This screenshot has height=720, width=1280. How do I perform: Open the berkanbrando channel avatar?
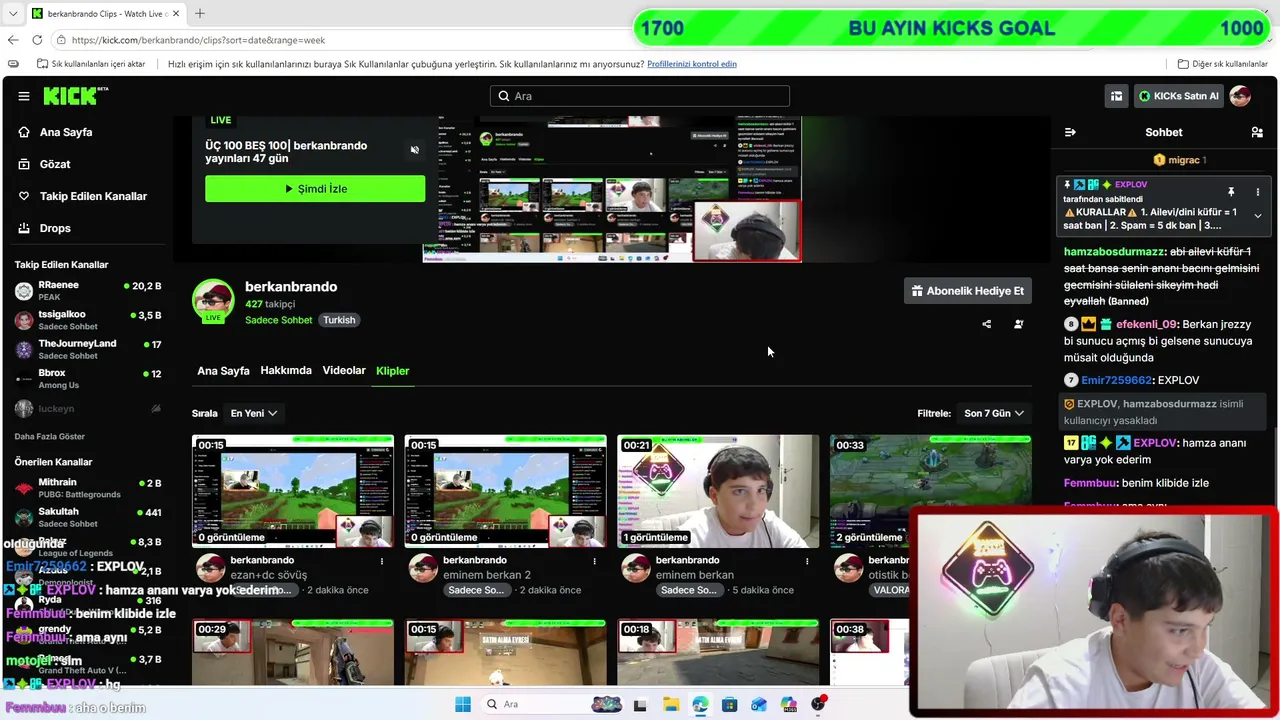tap(213, 301)
